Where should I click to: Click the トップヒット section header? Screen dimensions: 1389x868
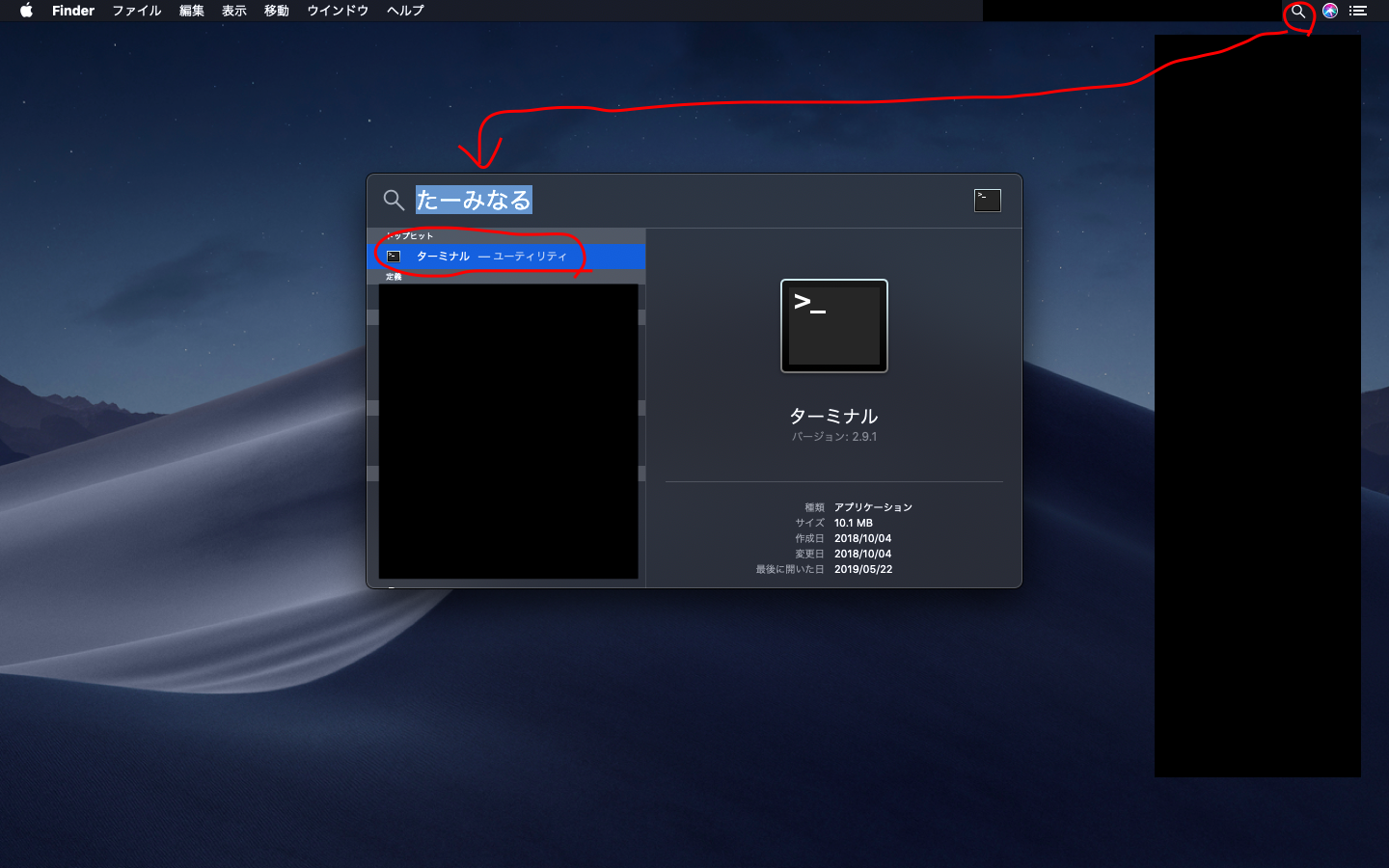410,236
